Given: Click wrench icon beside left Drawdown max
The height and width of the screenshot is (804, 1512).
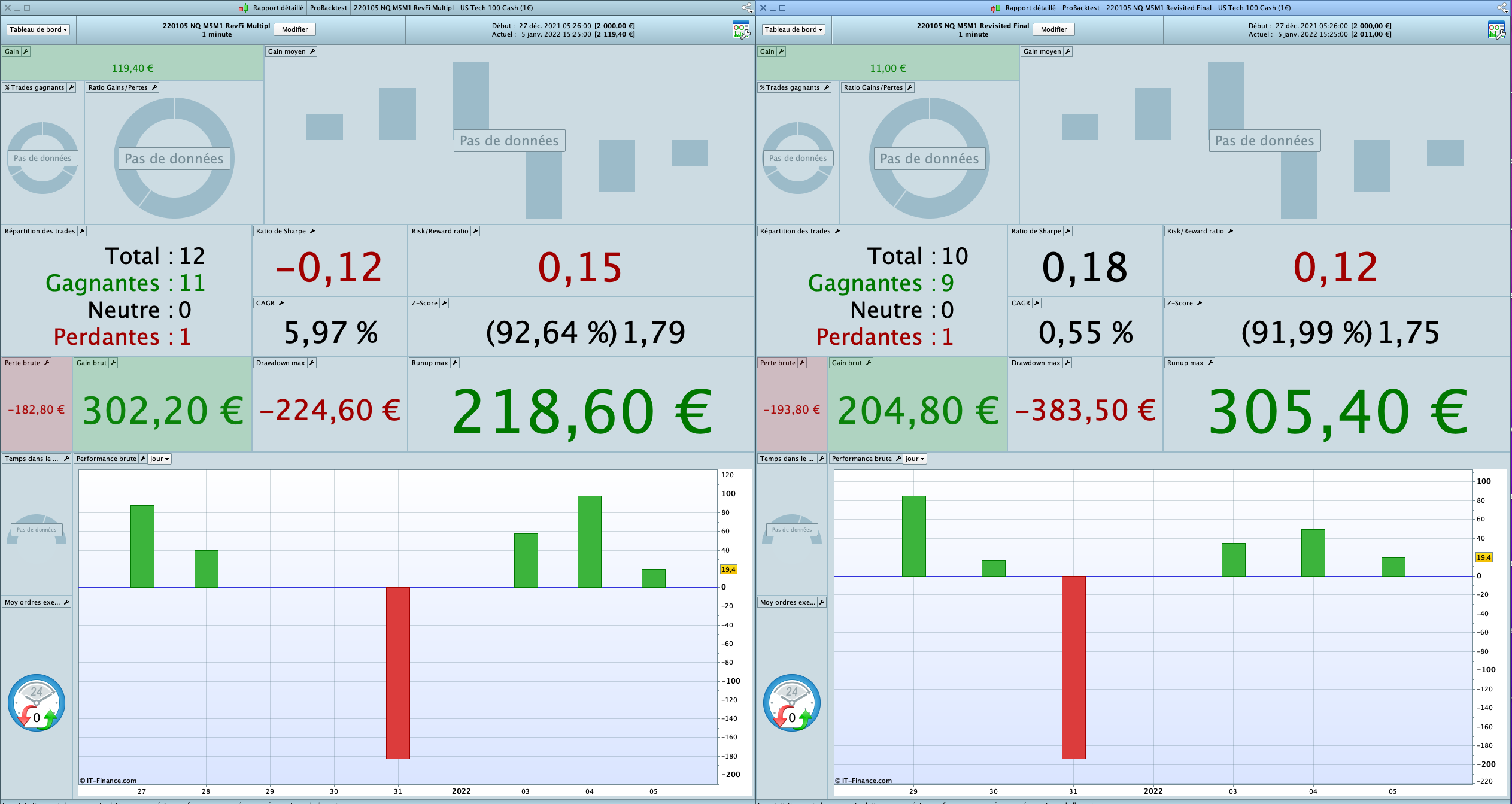Looking at the screenshot, I should [x=312, y=363].
